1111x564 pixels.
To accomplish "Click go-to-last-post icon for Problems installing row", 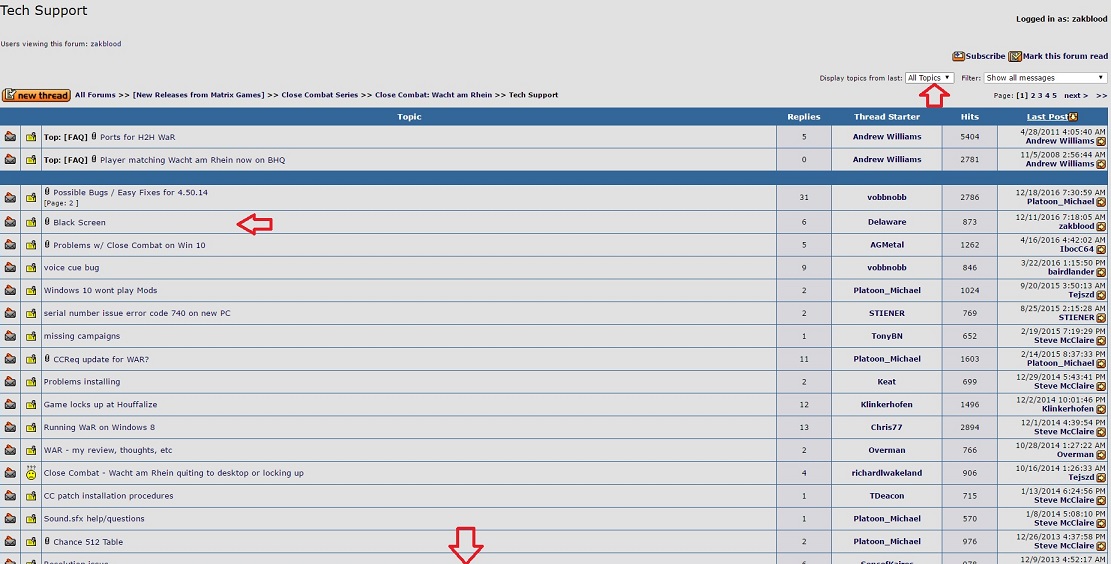I will tap(1101, 386).
